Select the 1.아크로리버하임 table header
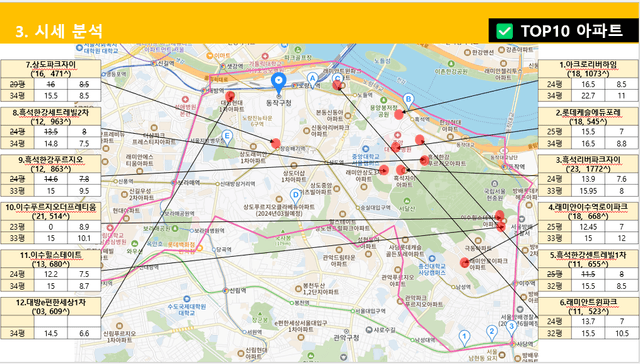The image size is (640, 364). click(588, 69)
